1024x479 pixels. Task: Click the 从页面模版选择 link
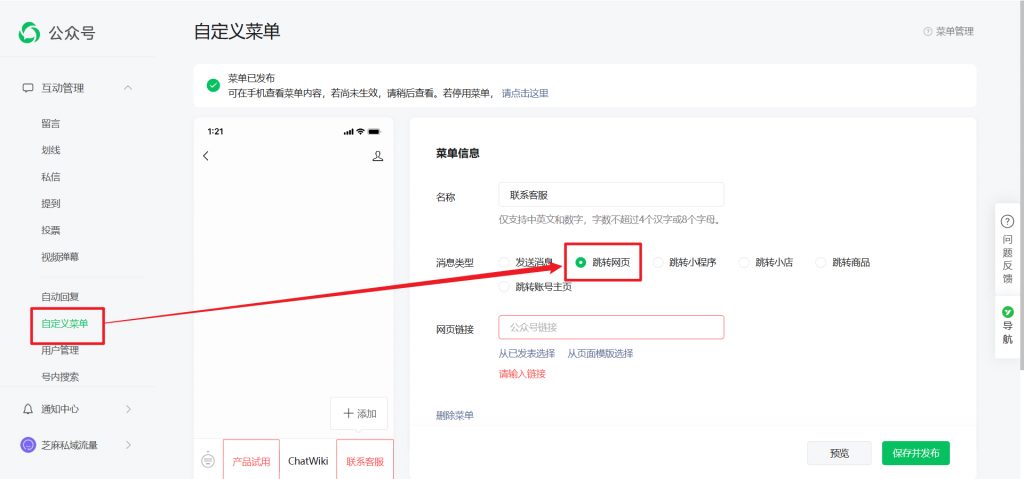[600, 354]
